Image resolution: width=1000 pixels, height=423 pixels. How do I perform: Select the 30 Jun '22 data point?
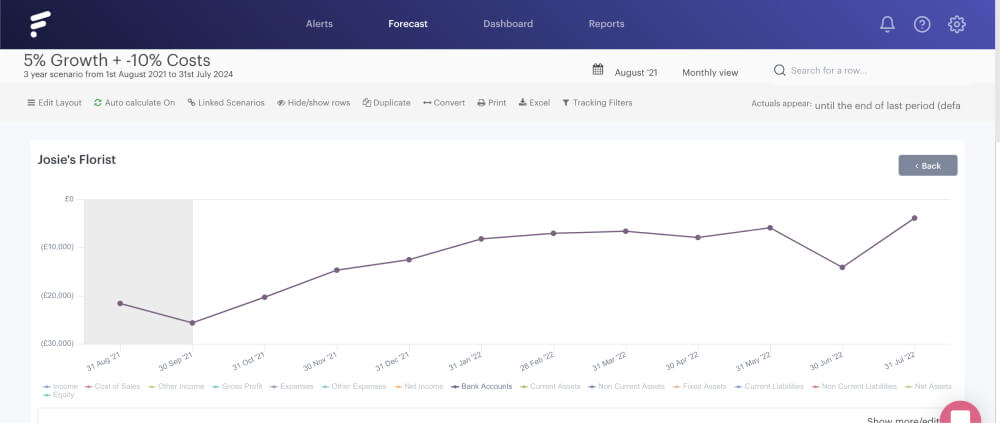point(842,267)
